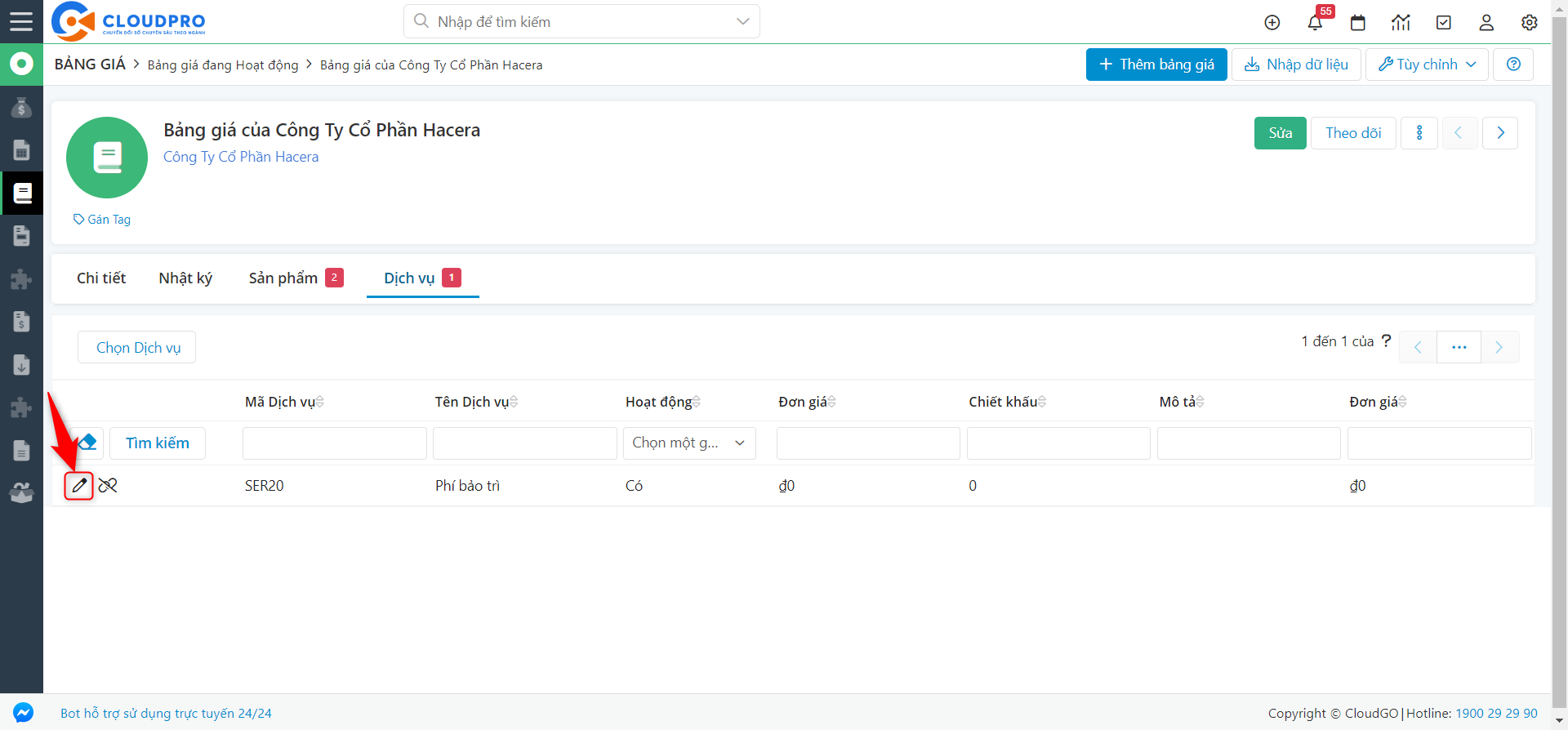Clear filters with the eraser icon
Image resolution: width=1568 pixels, height=730 pixels.
[x=87, y=443]
